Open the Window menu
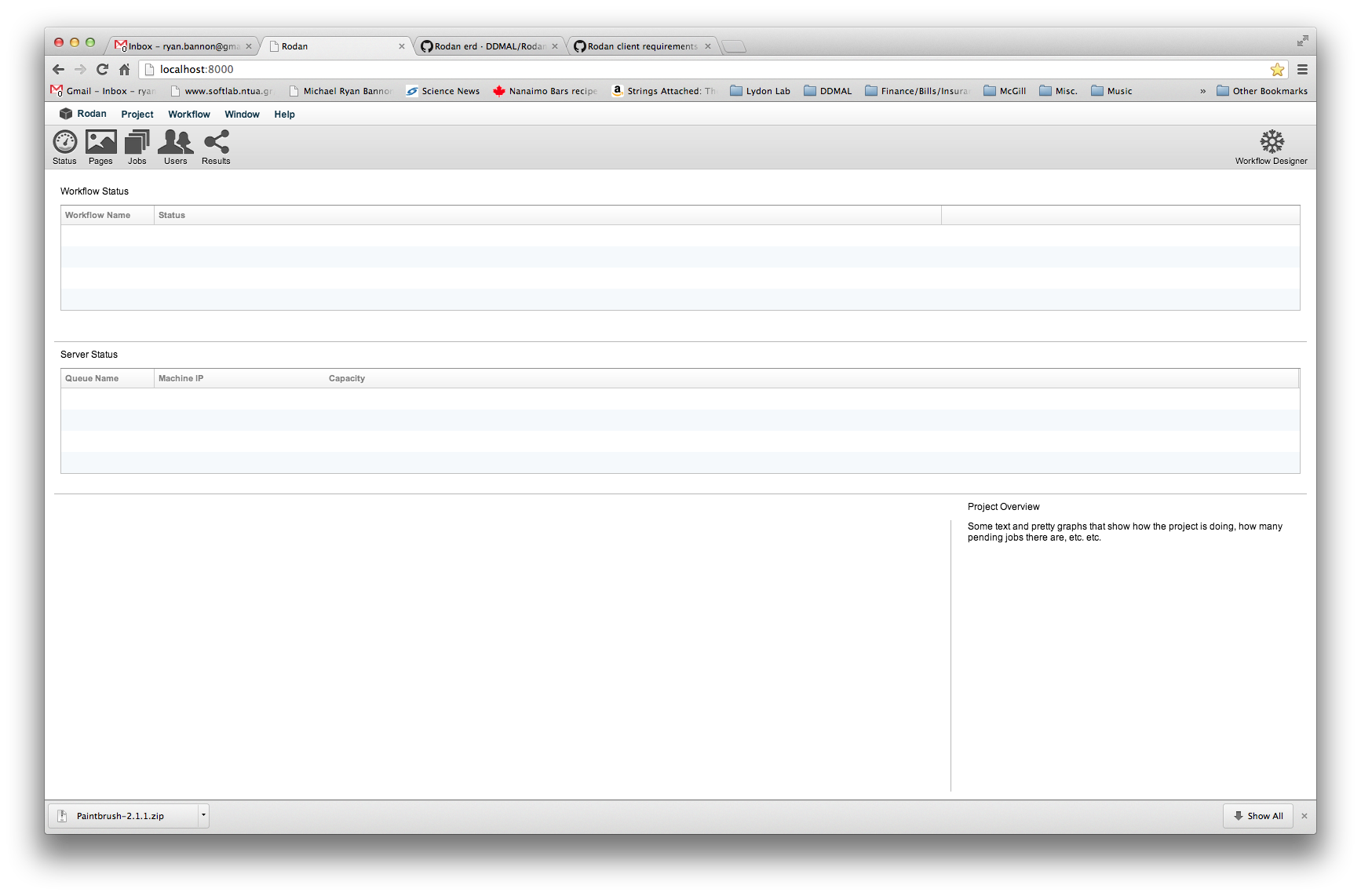 tap(242, 114)
